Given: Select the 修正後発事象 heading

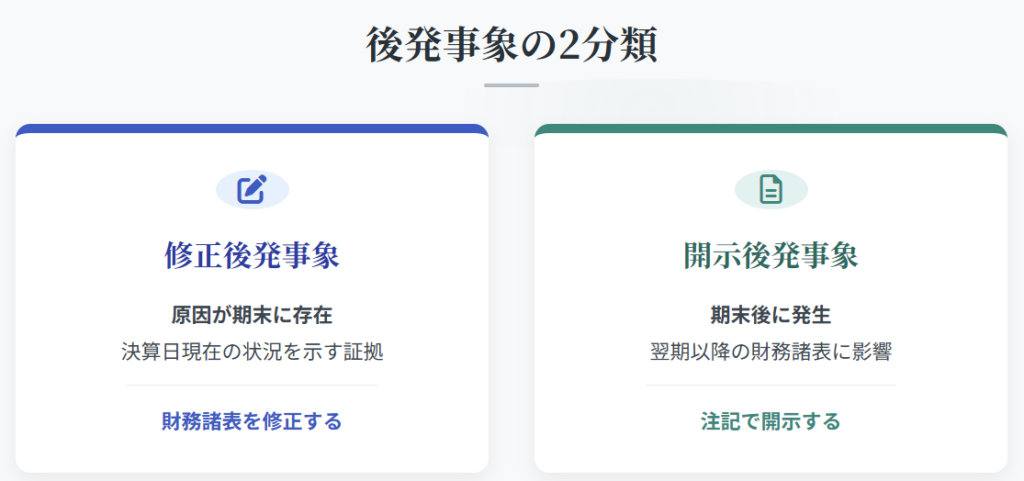Looking at the screenshot, I should 252,256.
